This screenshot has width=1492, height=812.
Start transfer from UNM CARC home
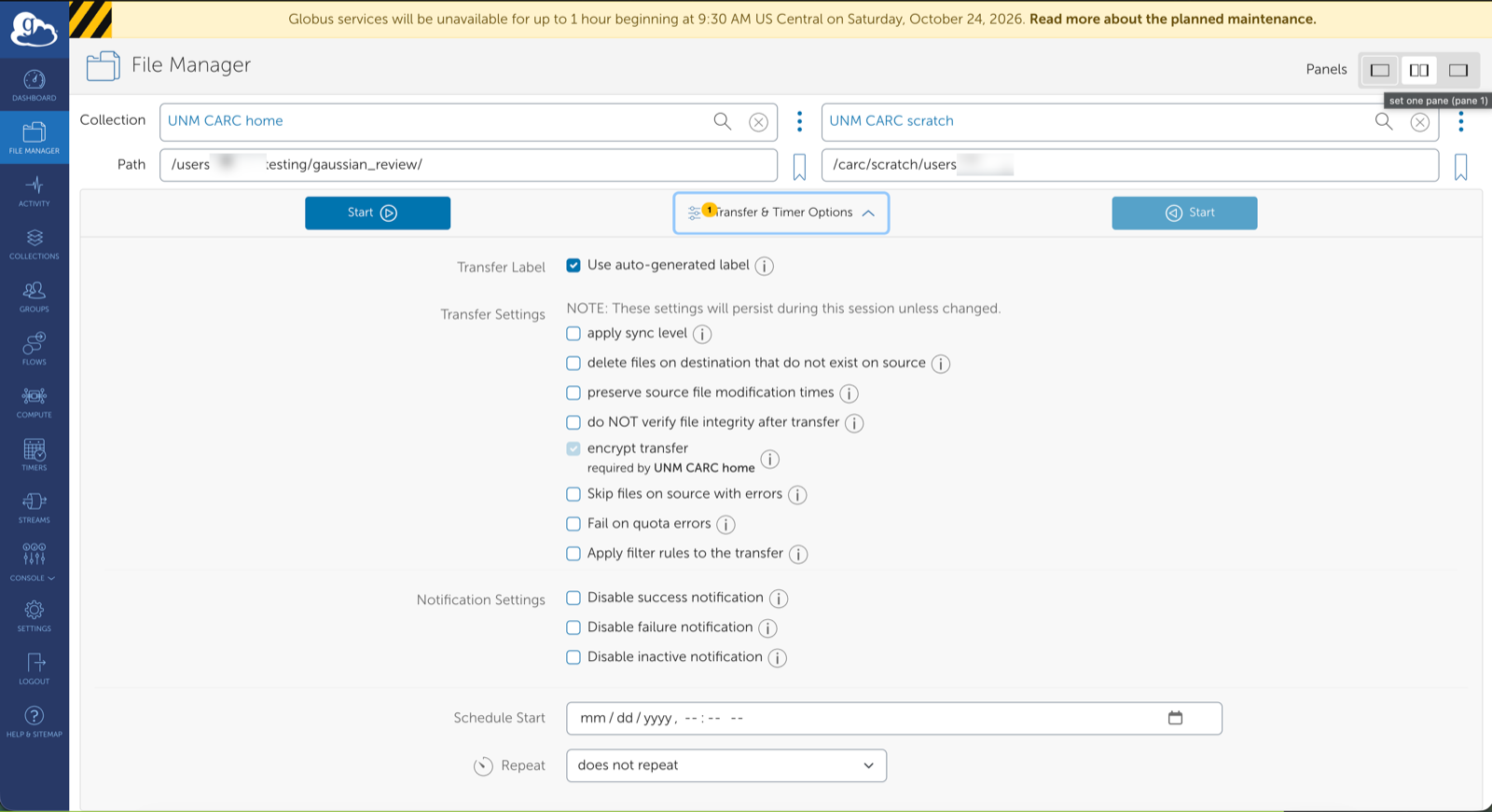(x=378, y=213)
